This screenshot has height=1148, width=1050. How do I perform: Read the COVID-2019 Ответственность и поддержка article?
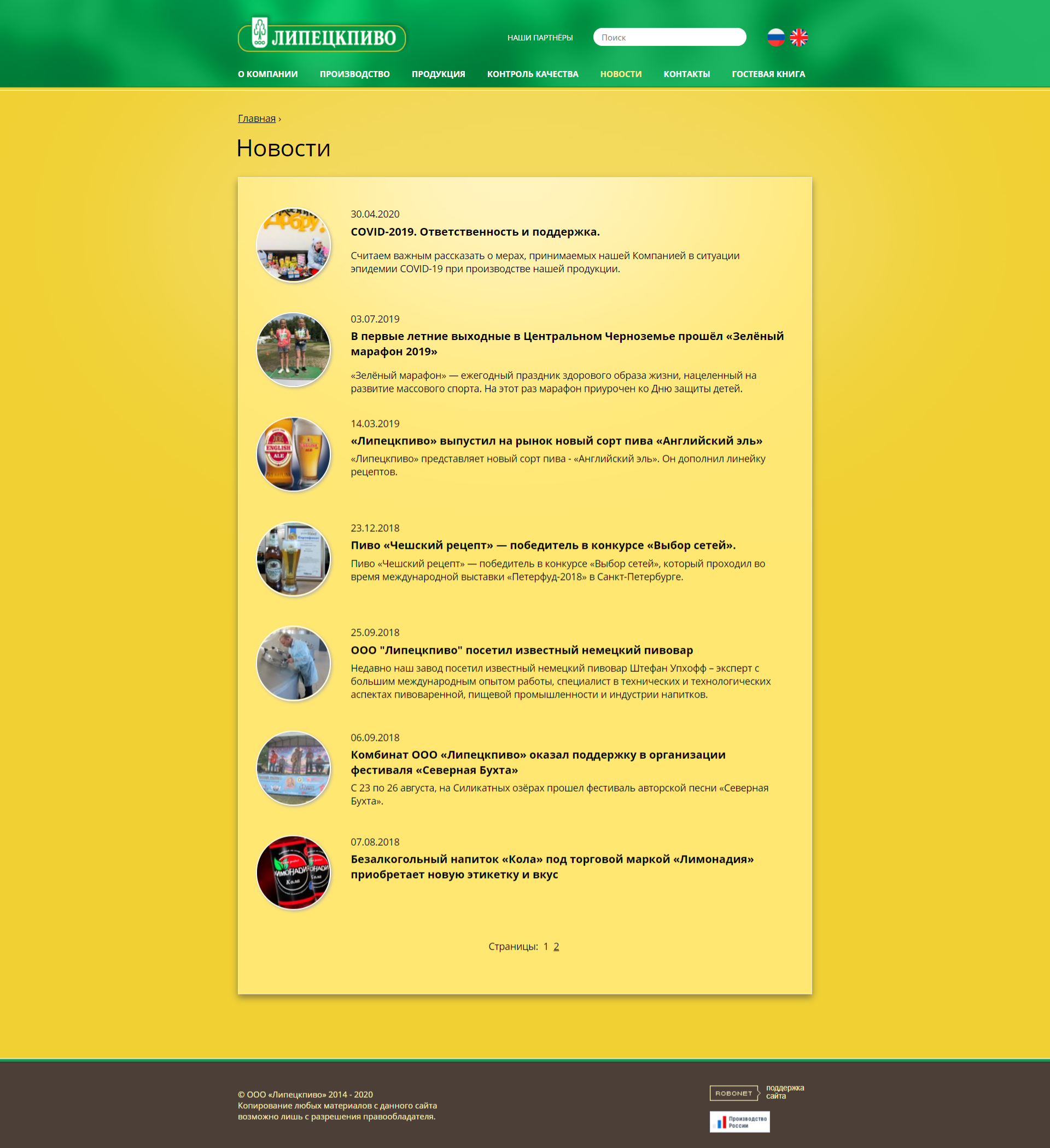[475, 232]
